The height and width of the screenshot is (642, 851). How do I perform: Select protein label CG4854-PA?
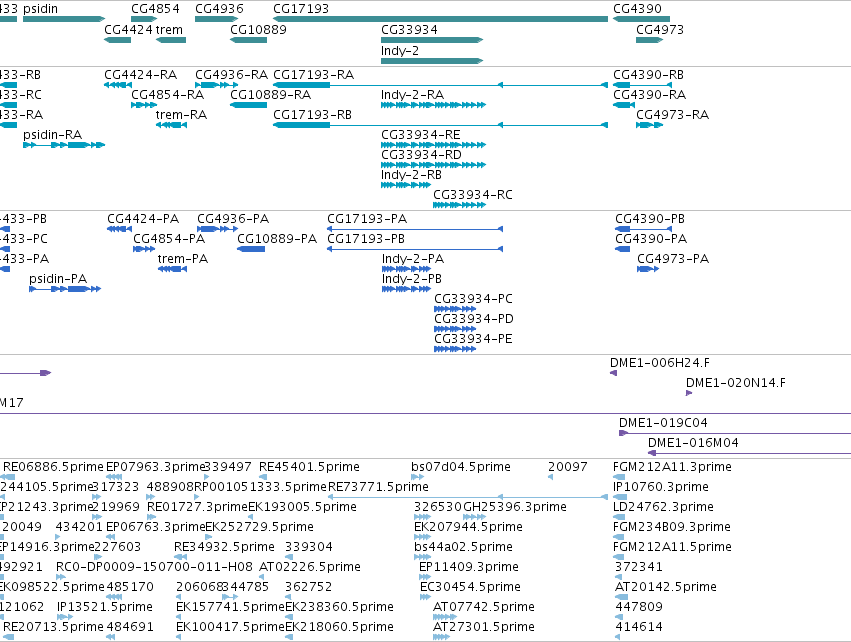pos(169,239)
